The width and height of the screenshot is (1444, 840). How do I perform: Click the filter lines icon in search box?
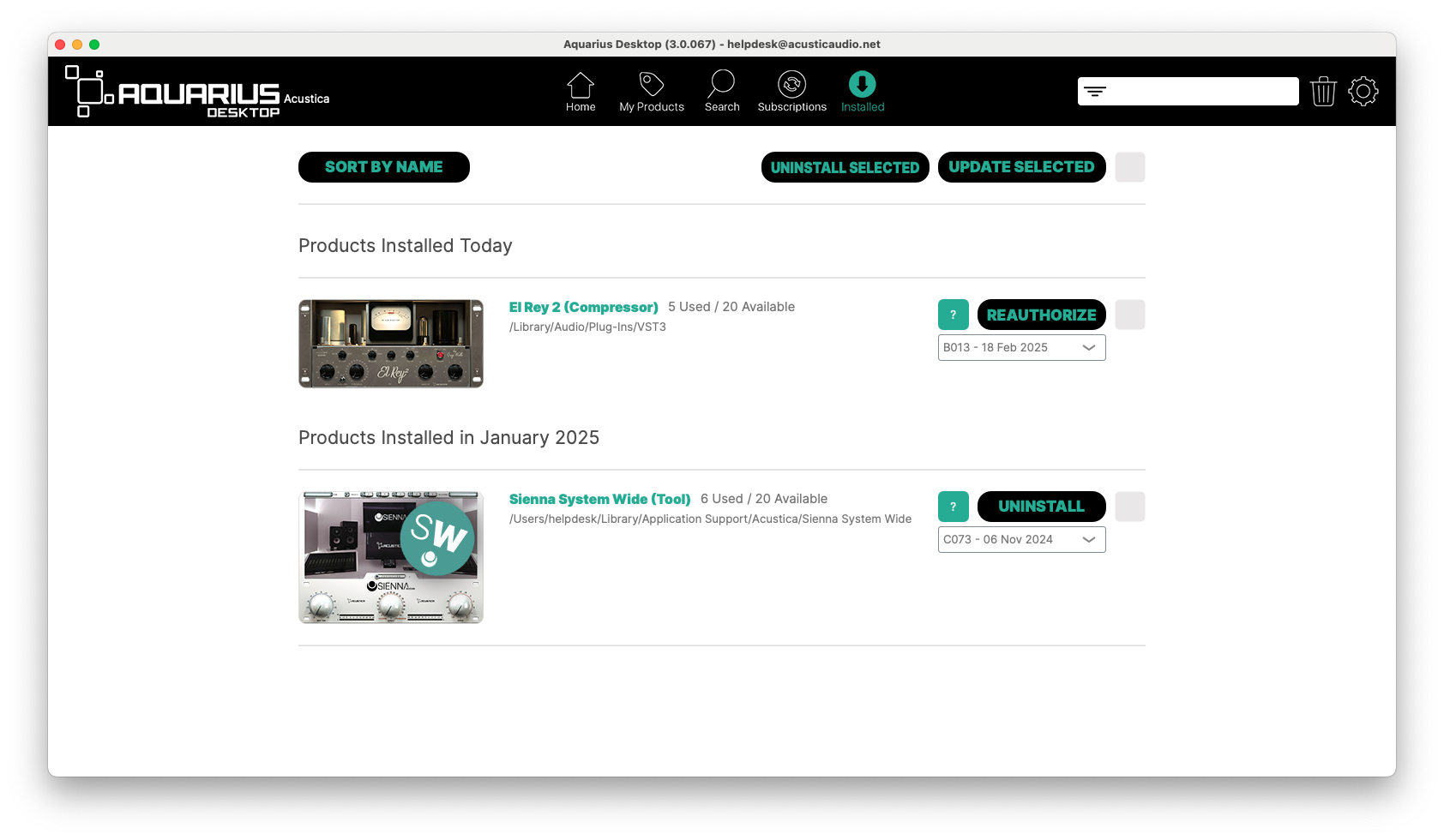[x=1095, y=91]
